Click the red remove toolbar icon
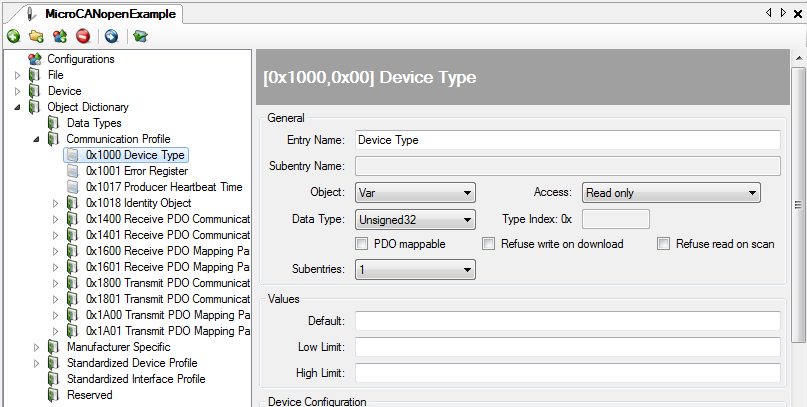Screen dimensions: 807x407 tap(83, 36)
